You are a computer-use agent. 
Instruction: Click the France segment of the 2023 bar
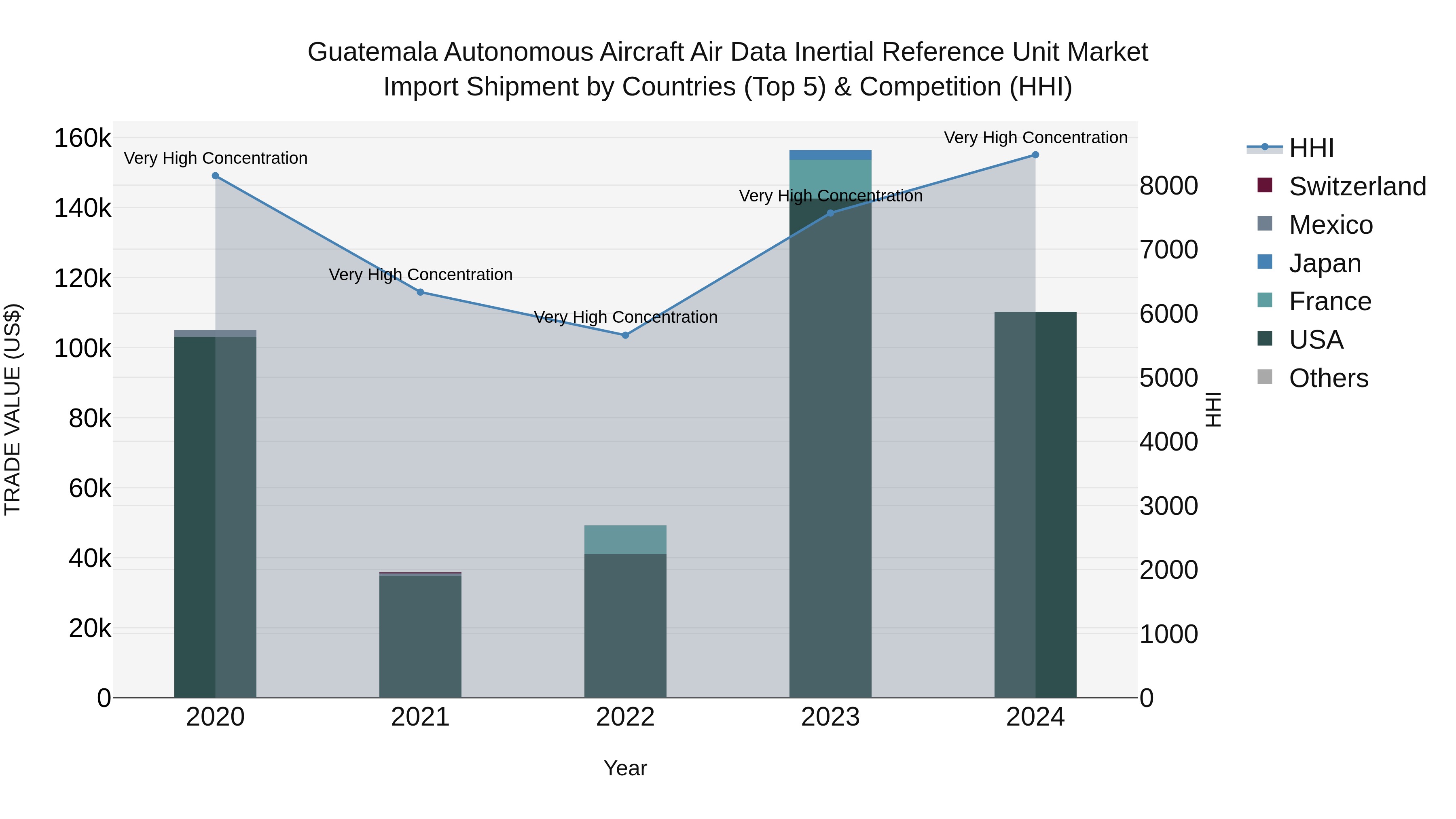[x=830, y=179]
